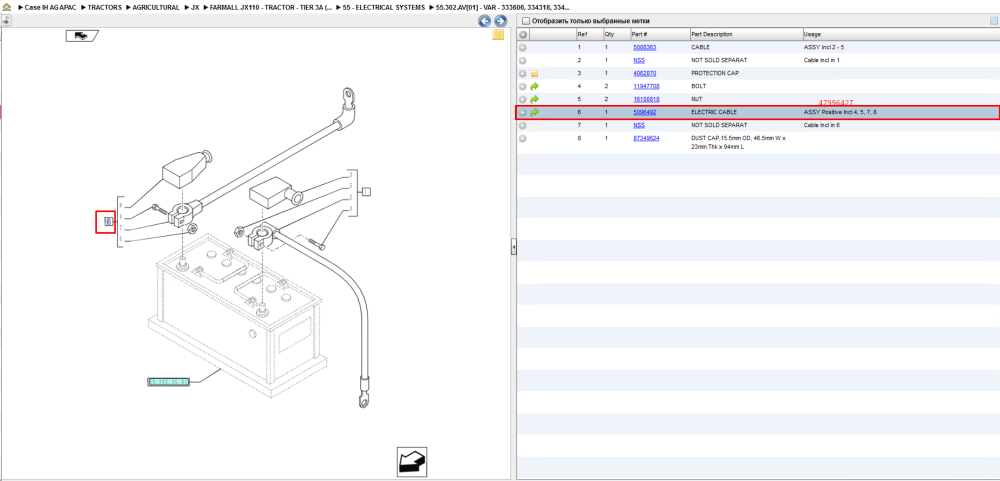
Task: Click the return arrow icon below the diagram
Action: point(411,461)
